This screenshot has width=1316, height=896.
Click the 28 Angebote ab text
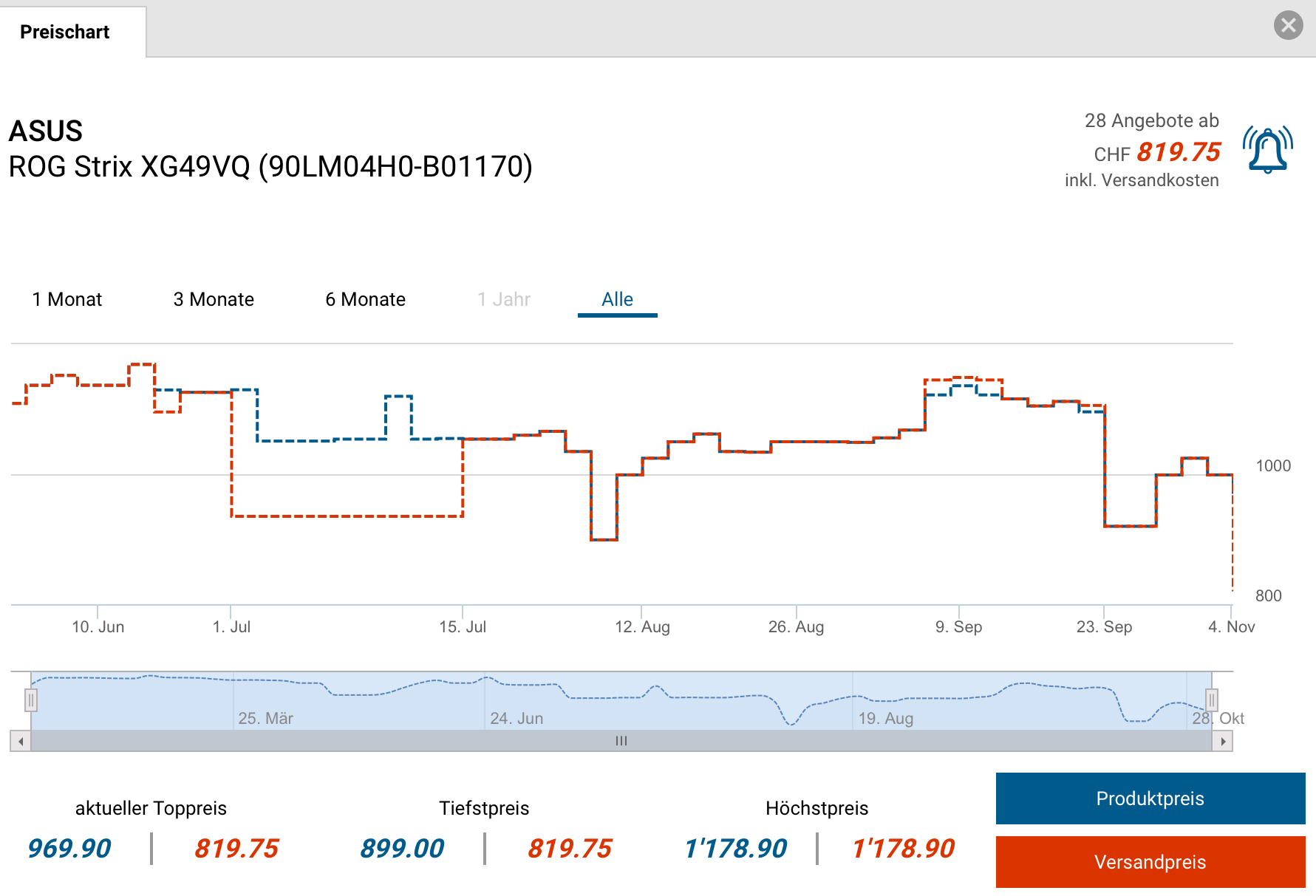pyautogui.click(x=1151, y=120)
